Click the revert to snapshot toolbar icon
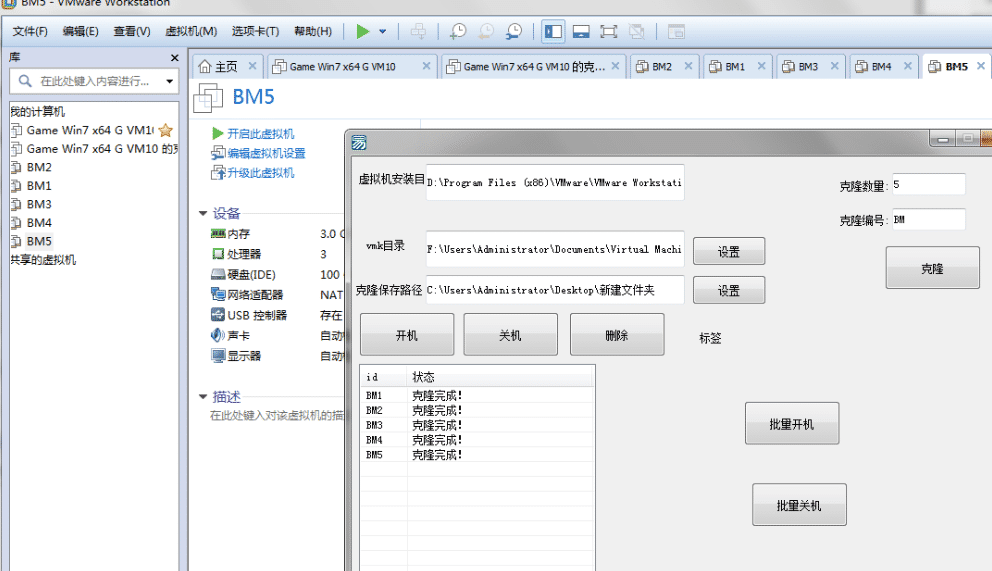 pyautogui.click(x=486, y=32)
